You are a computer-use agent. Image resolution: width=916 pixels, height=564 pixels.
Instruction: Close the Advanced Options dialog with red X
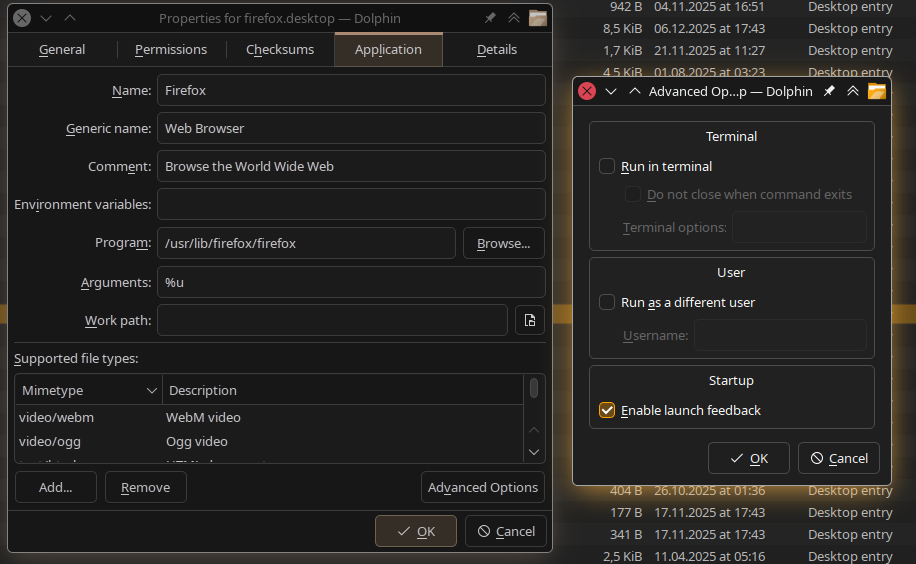587,91
